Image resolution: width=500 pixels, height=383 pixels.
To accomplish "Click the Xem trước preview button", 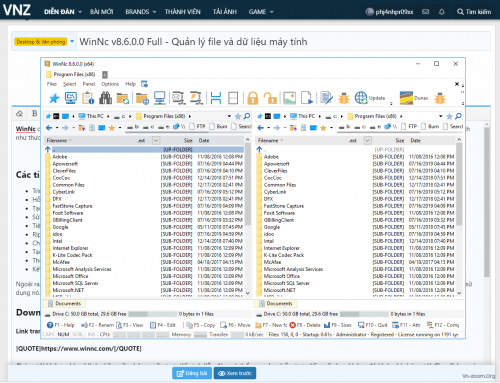I will [235, 373].
